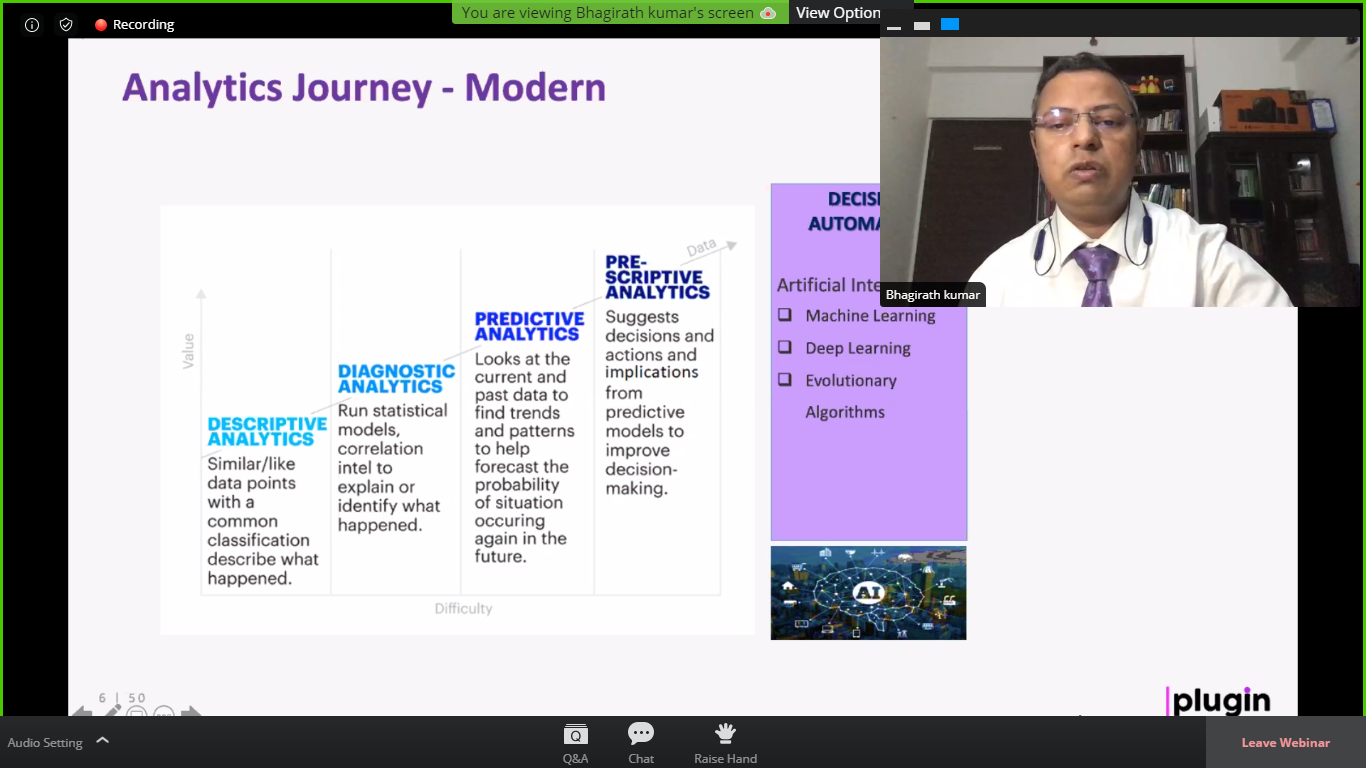1366x768 pixels.
Task: Click the Bhagirath kumar name label
Action: [x=932, y=295]
